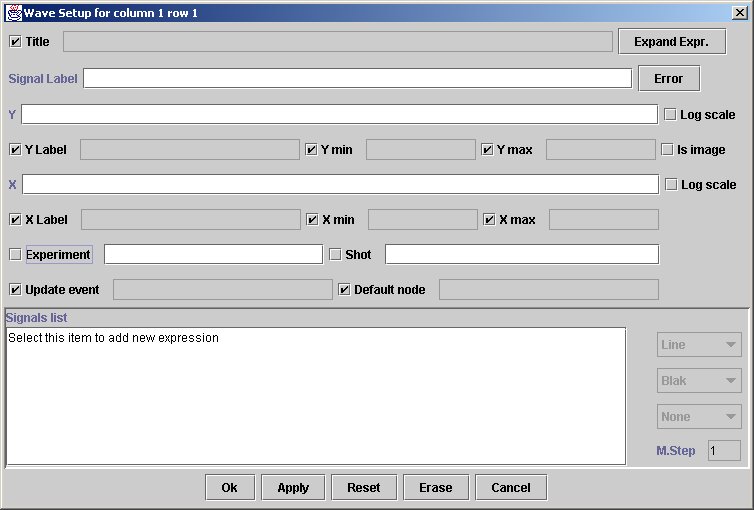Enable Log scale for Y axis
754x510 pixels.
pos(670,114)
